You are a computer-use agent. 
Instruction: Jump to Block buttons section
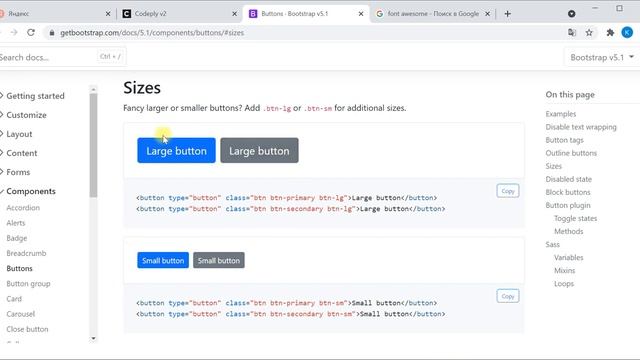tap(568, 192)
